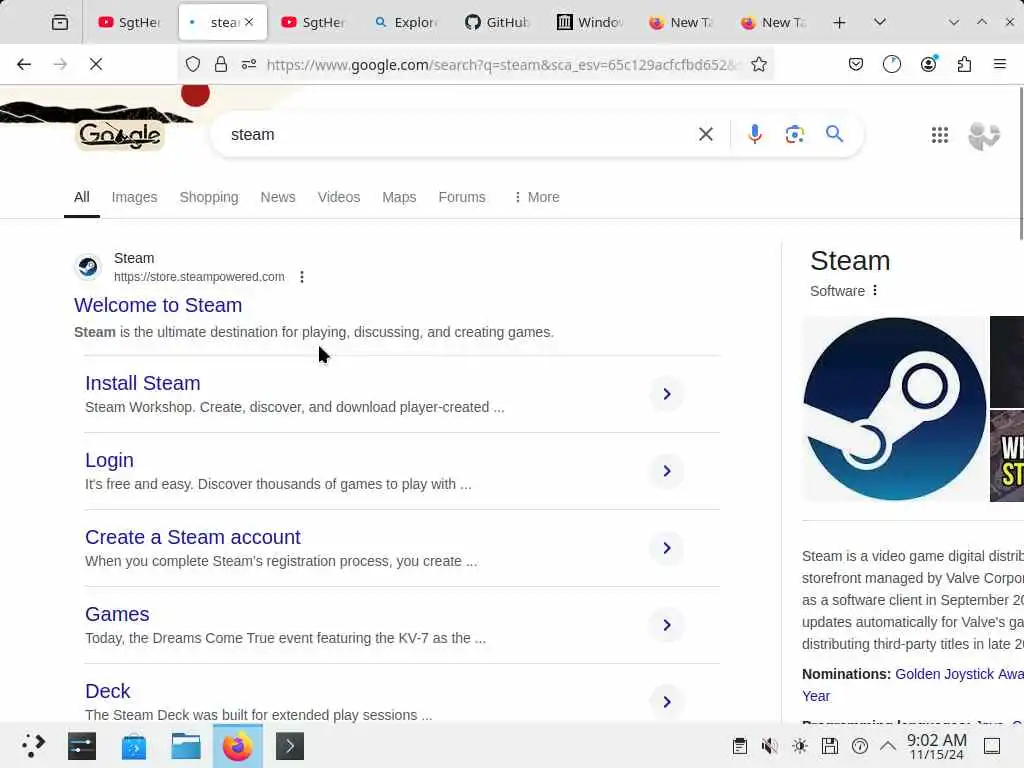Expand Create a Steam account arrow
The image size is (1024, 768).
[x=667, y=548]
